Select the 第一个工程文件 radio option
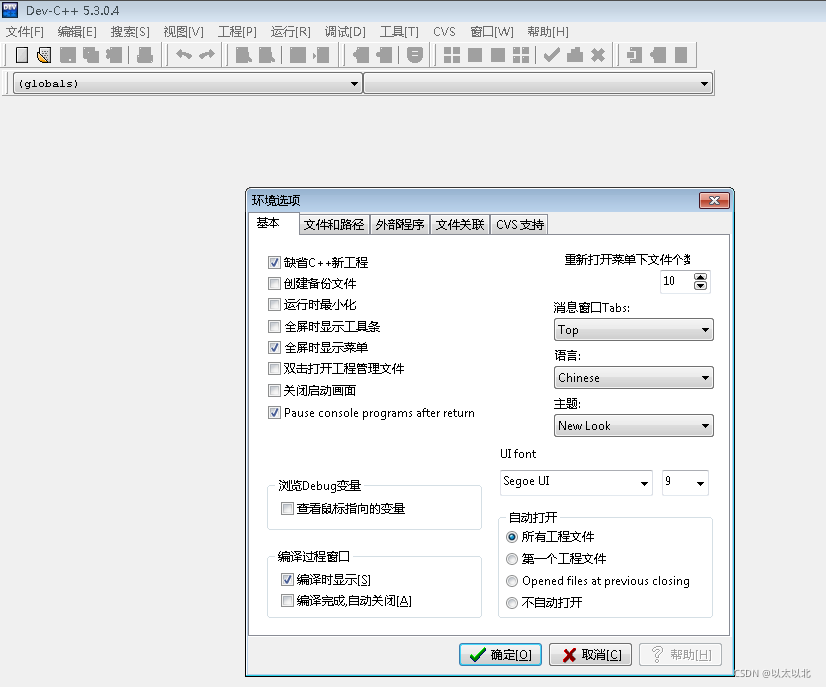This screenshot has height=687, width=826. pyautogui.click(x=512, y=558)
